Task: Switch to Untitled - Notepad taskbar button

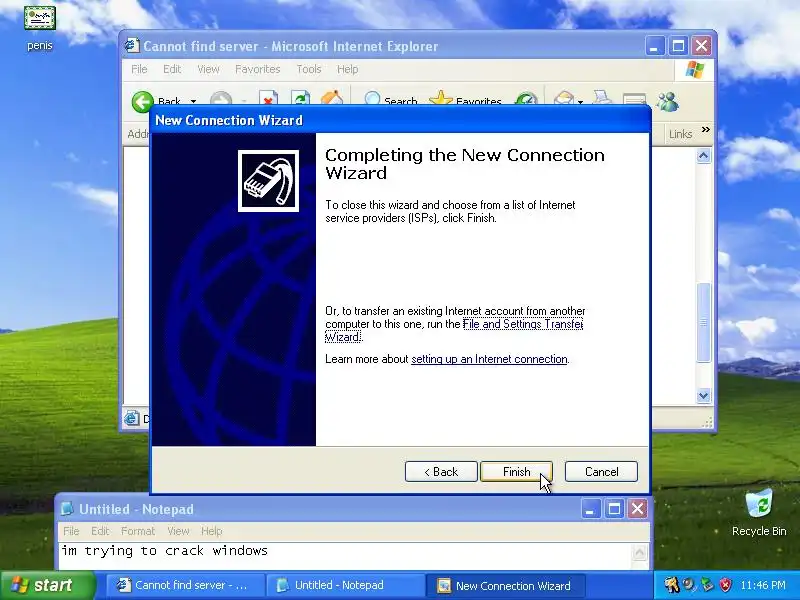Action: click(345, 585)
